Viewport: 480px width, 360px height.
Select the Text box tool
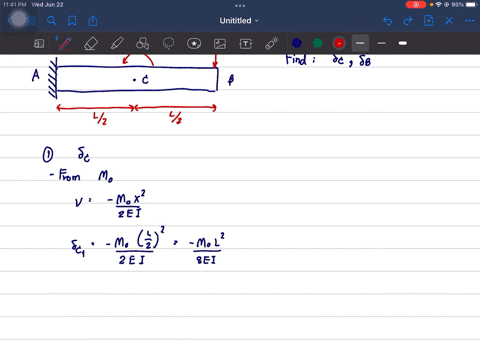click(x=246, y=44)
